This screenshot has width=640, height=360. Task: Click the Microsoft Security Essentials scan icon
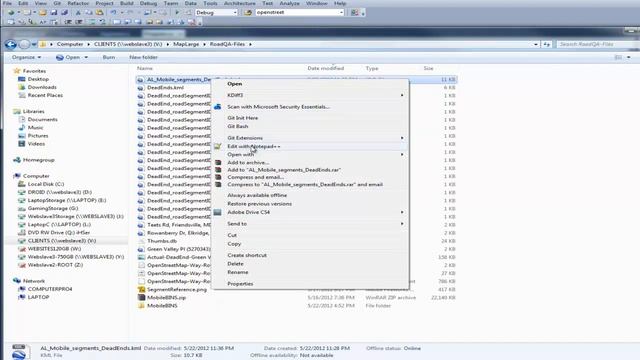tap(218, 107)
